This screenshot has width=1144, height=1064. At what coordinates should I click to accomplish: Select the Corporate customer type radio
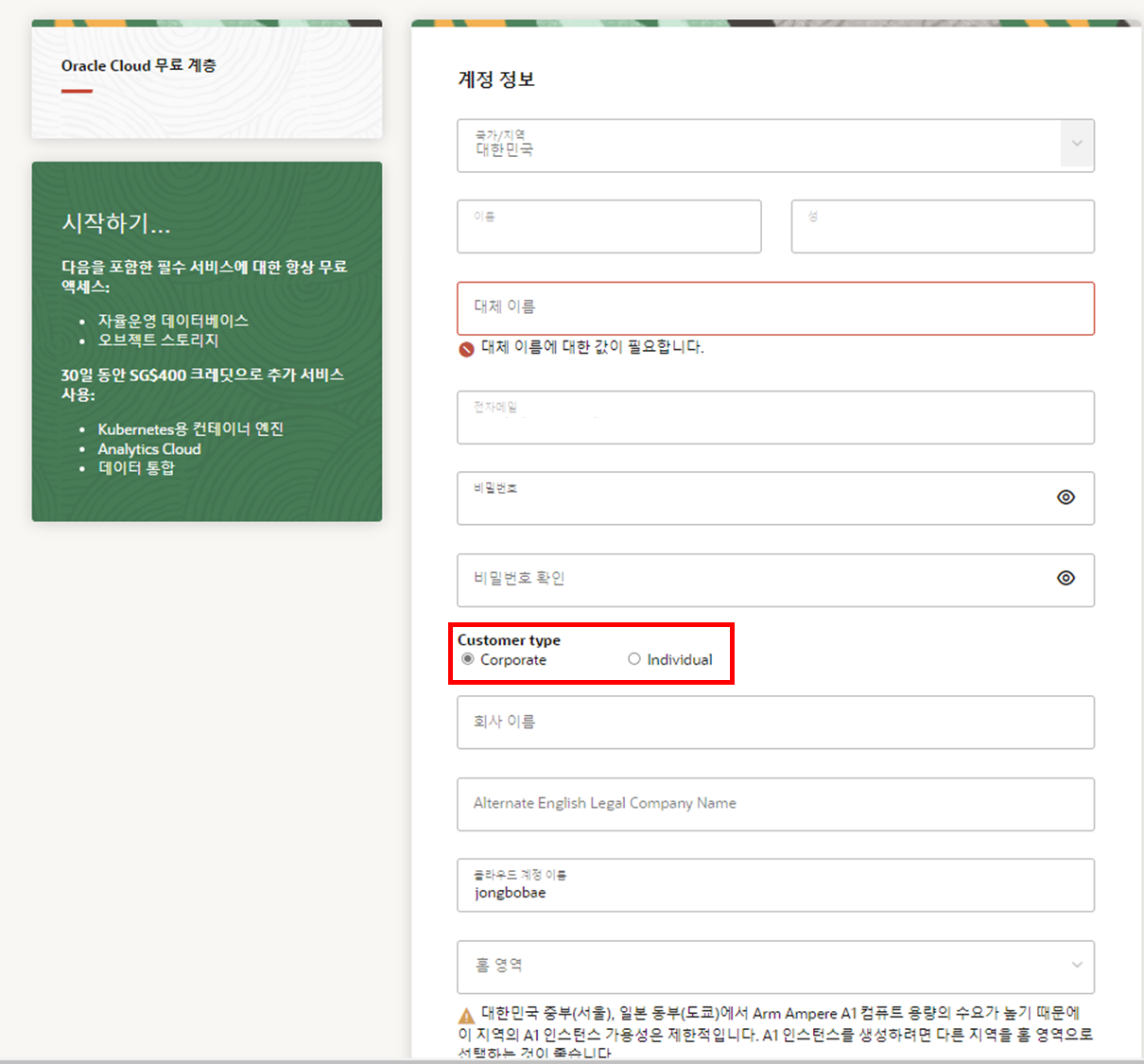(x=467, y=659)
